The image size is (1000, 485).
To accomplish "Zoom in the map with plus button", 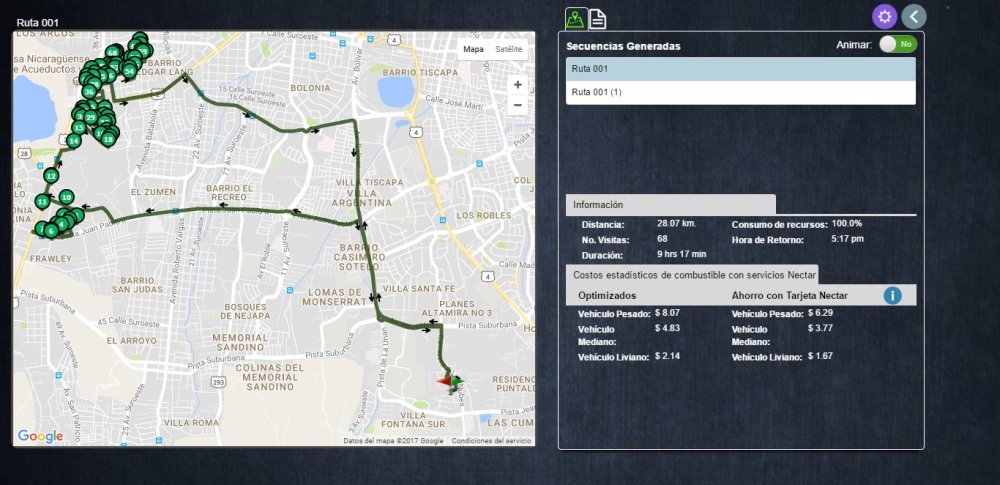I will 518,85.
